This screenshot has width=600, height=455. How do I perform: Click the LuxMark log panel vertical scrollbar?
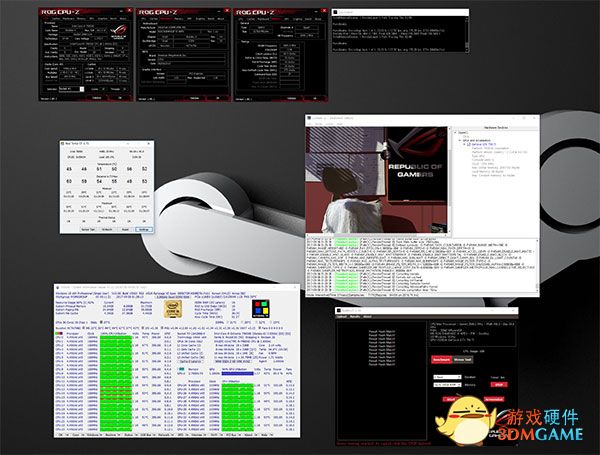pos(537,264)
